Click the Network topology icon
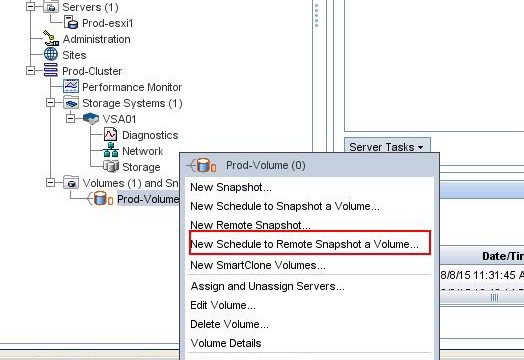The image size is (524, 360). [x=111, y=150]
